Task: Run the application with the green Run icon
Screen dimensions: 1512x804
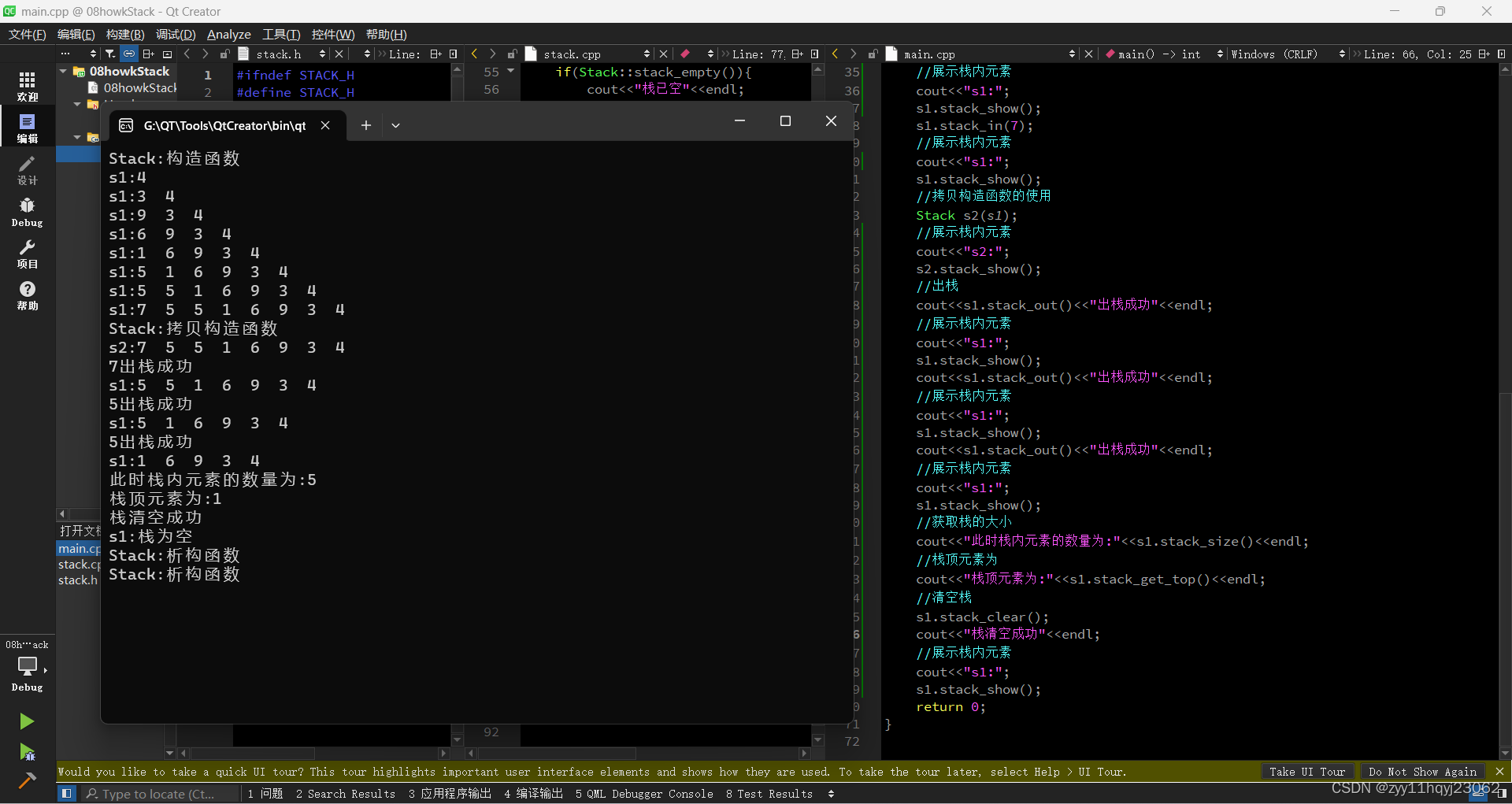Action: (26, 721)
